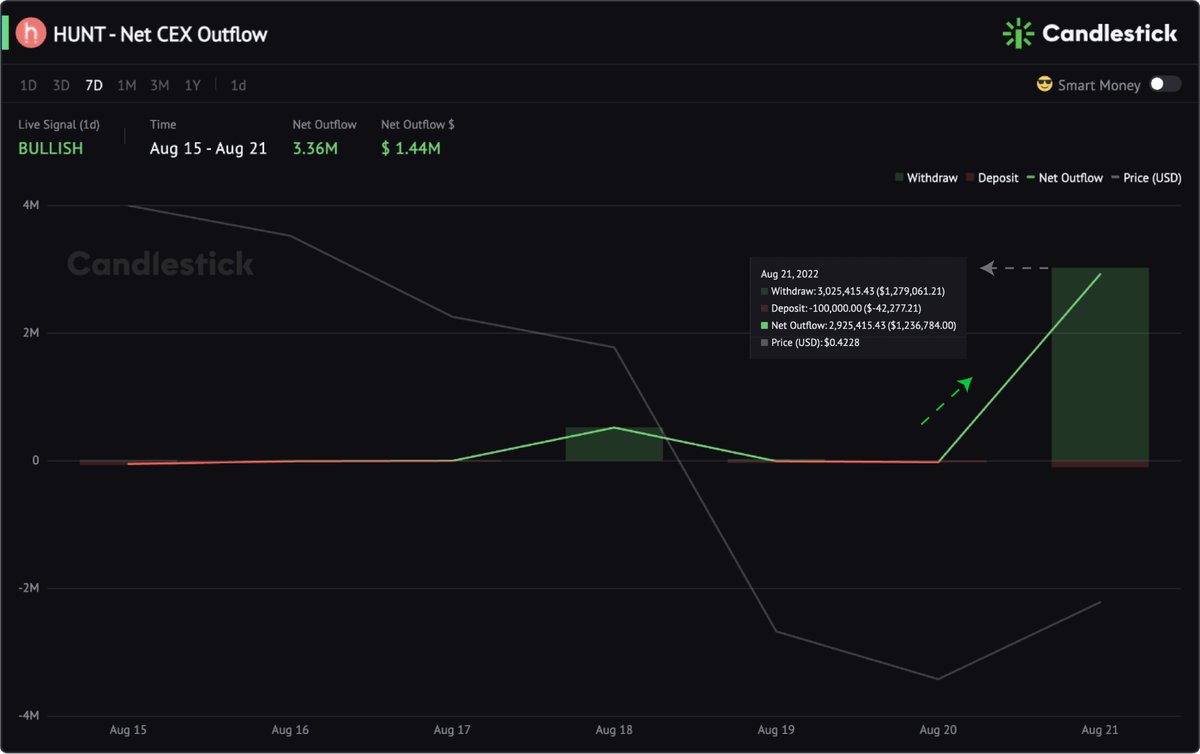Click the Candlestick brand logo icon
Screen dimensions: 1200x754
1018,33
